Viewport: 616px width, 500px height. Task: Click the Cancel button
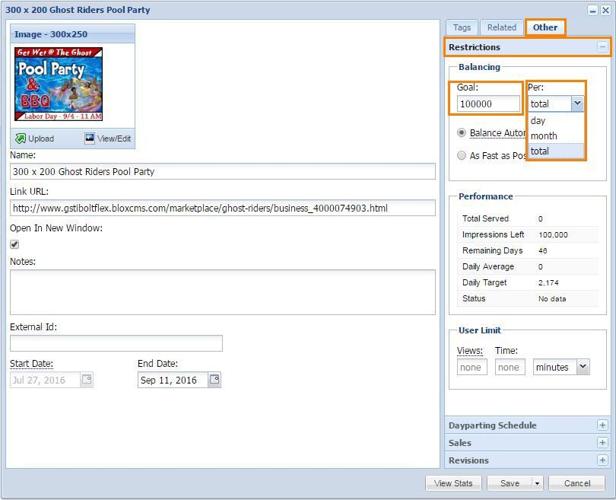[x=577, y=484]
